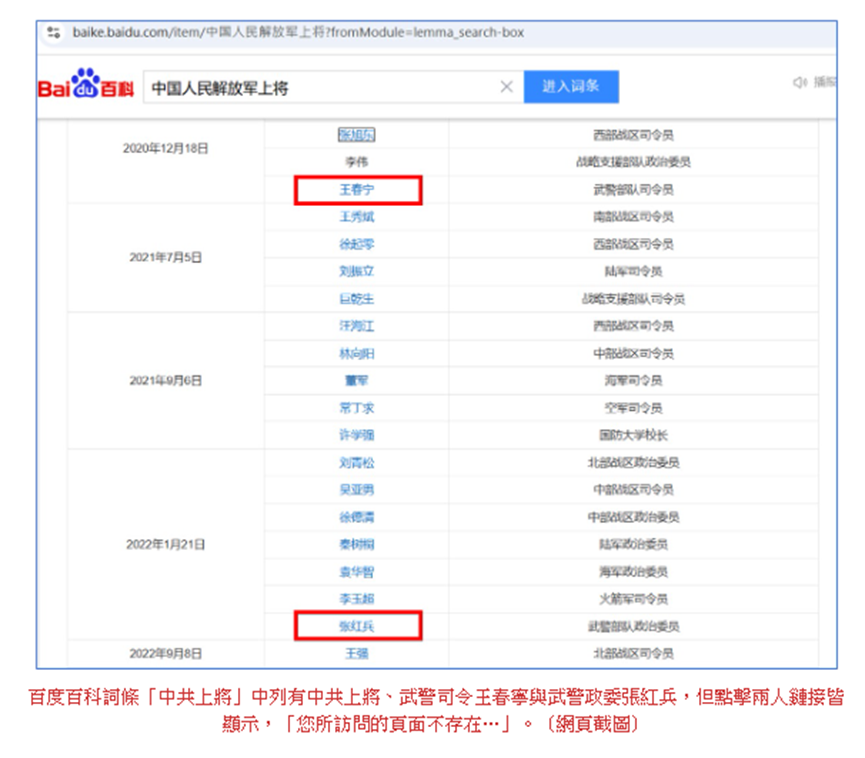
Task: Click the 陆军司令员 cell
Action: pyautogui.click(x=633, y=271)
